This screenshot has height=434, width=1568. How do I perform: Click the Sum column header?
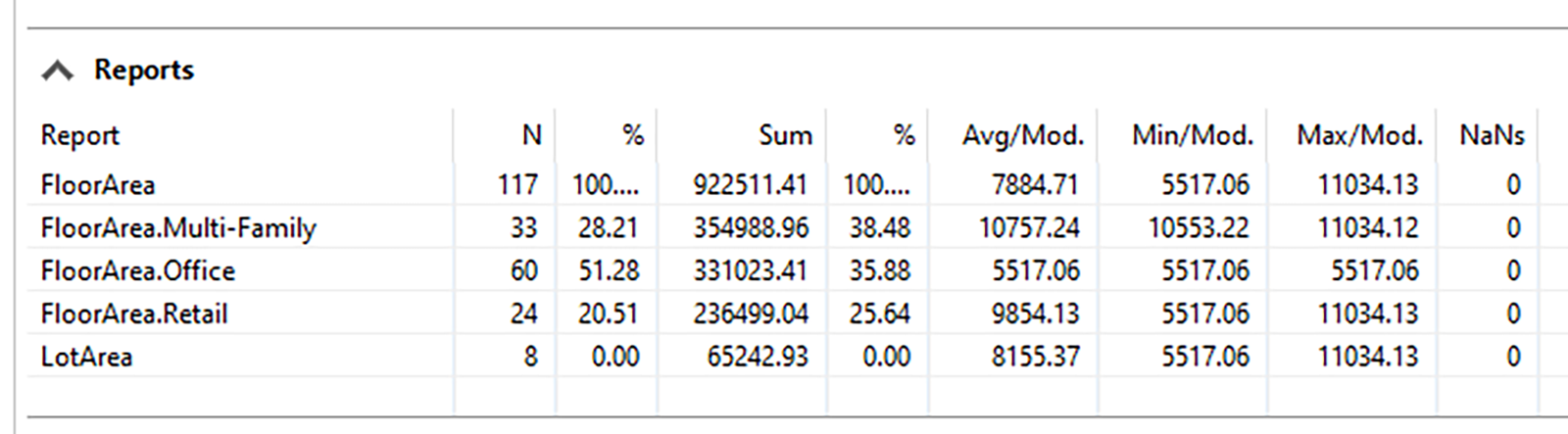(x=785, y=135)
